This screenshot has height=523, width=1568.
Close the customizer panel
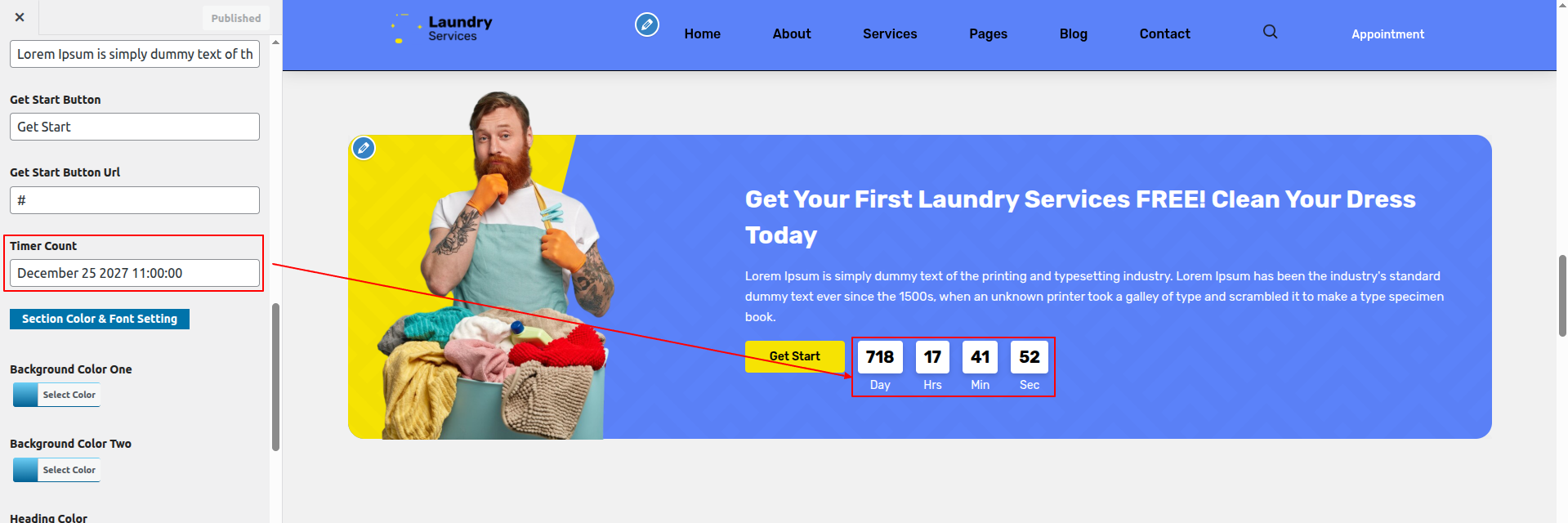[20, 17]
